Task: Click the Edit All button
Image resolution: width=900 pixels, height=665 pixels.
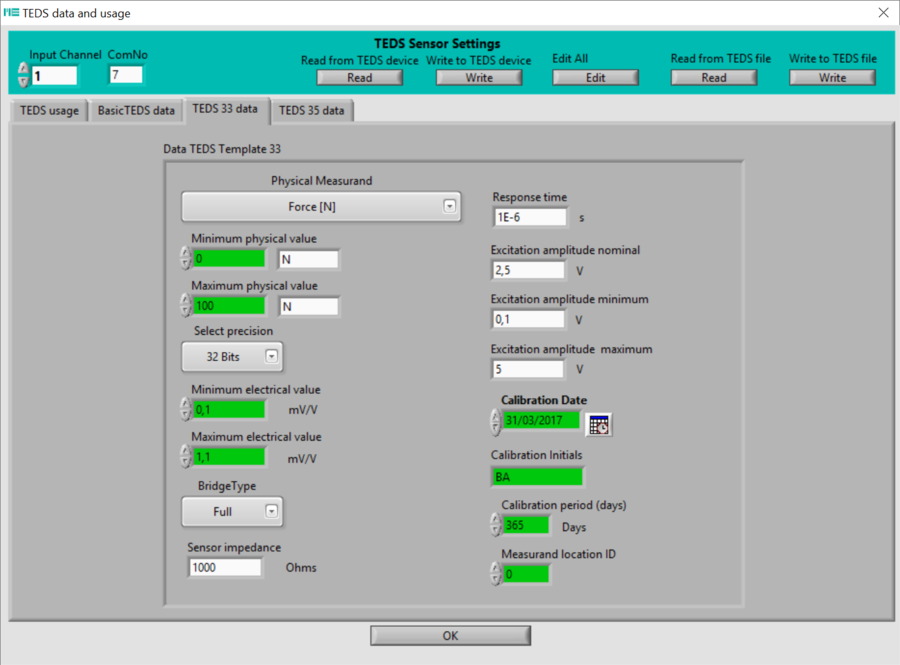Action: 595,77
